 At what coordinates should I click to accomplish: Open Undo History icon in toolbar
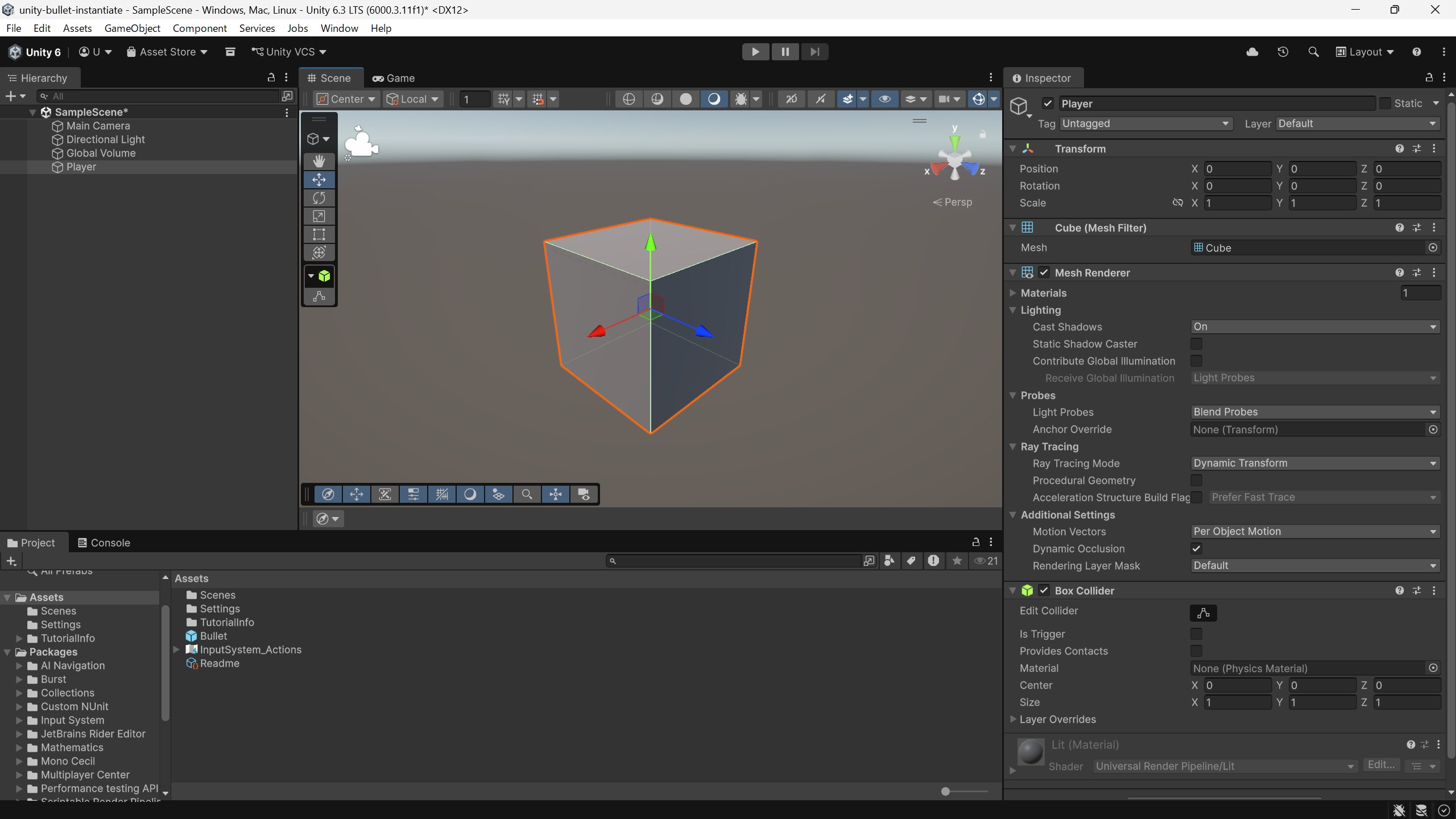(1283, 52)
